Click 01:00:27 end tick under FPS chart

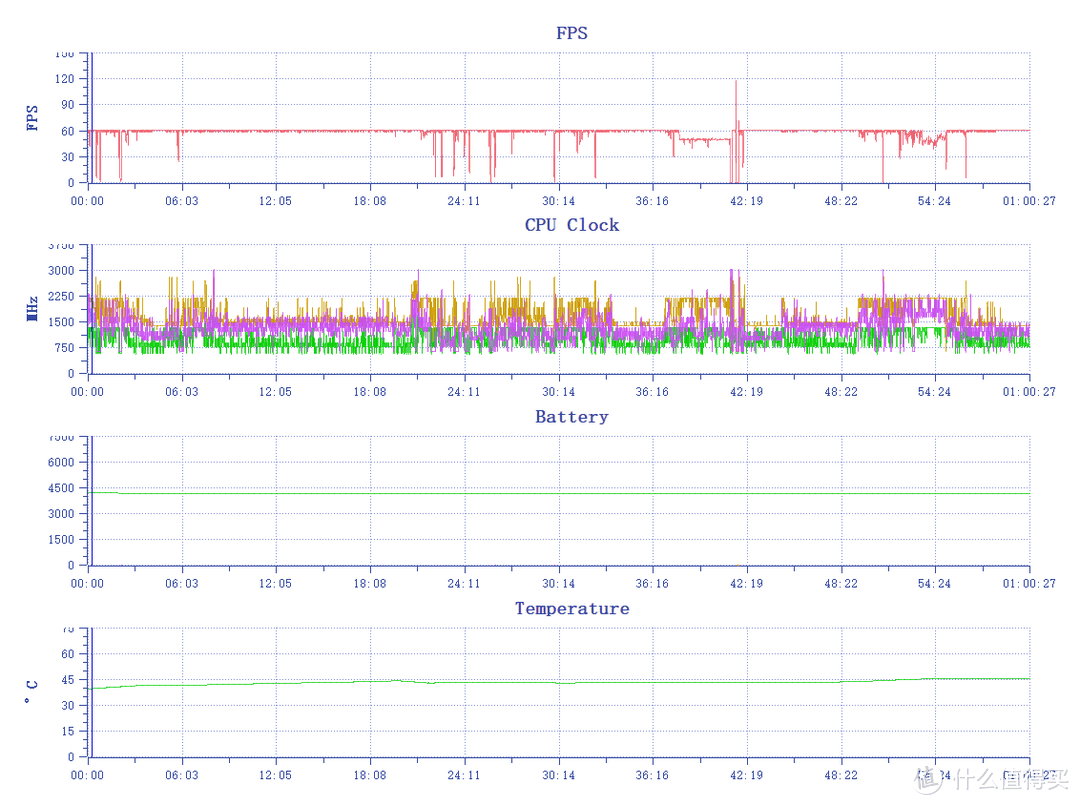click(1029, 201)
